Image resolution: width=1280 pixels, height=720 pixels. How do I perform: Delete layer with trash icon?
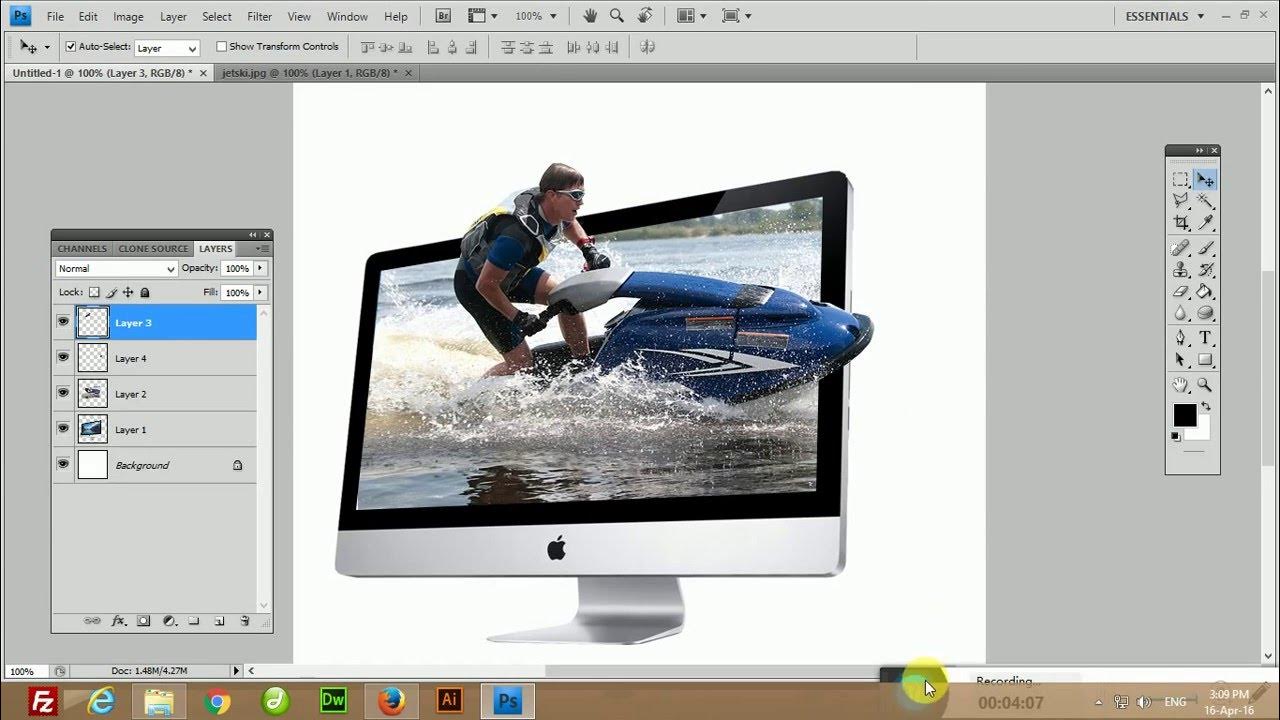(244, 621)
